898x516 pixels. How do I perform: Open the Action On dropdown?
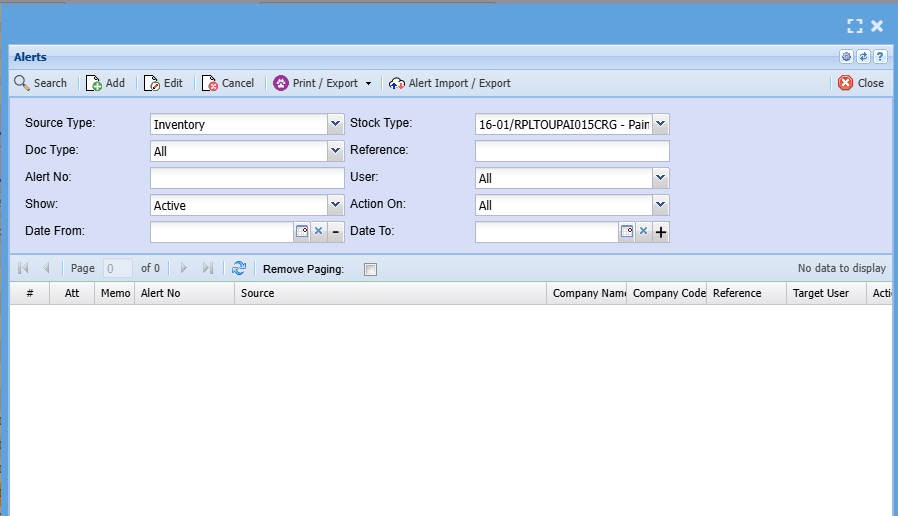point(660,205)
